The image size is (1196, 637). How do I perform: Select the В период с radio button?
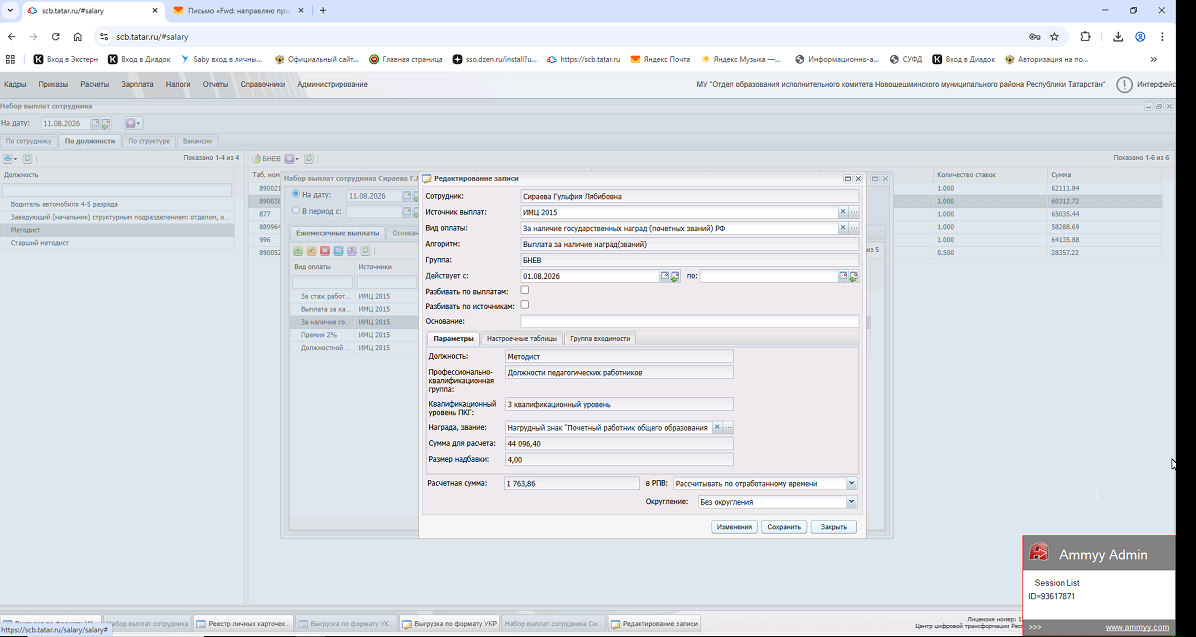pos(297,211)
